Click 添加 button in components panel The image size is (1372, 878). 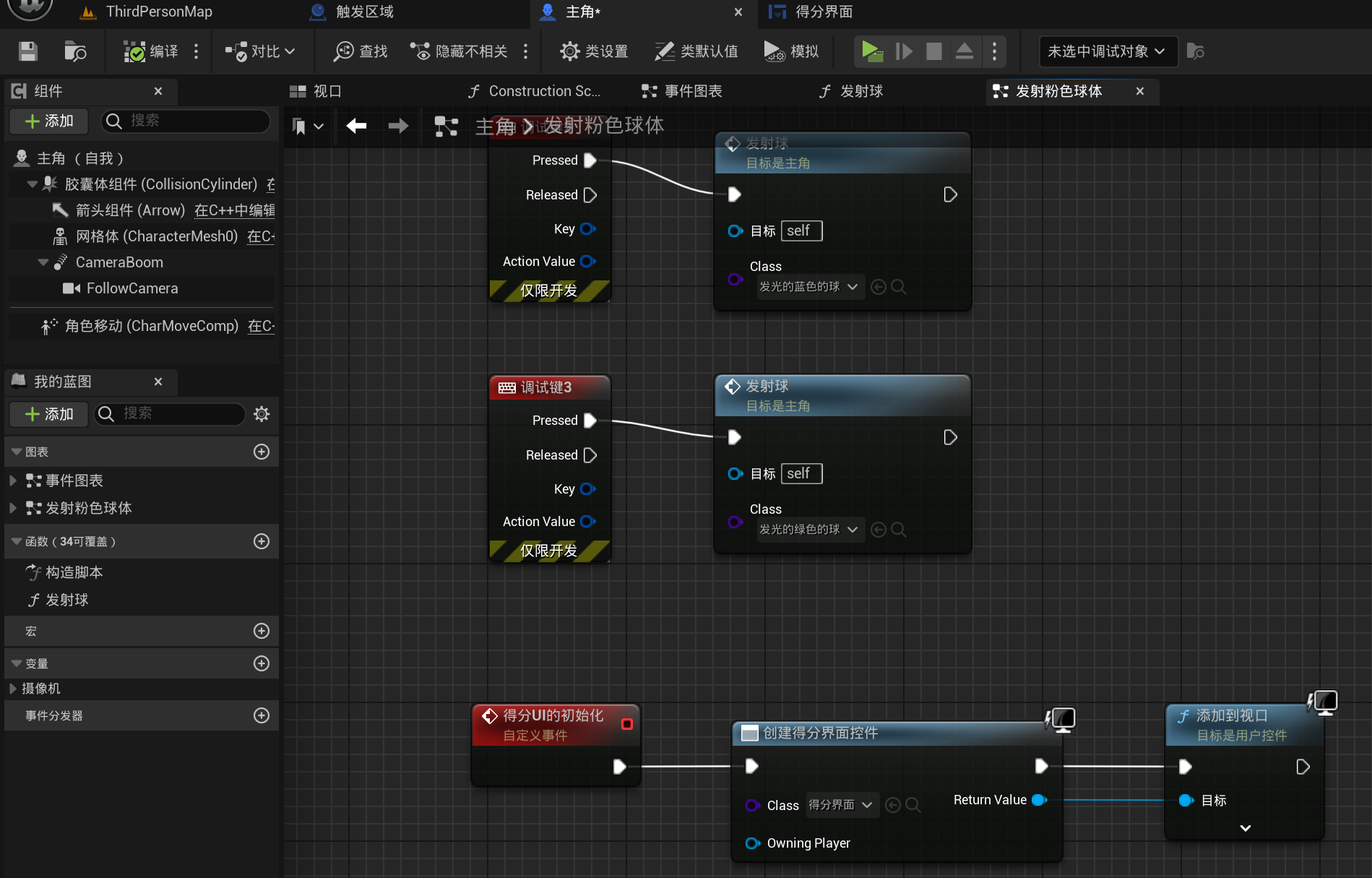point(49,121)
